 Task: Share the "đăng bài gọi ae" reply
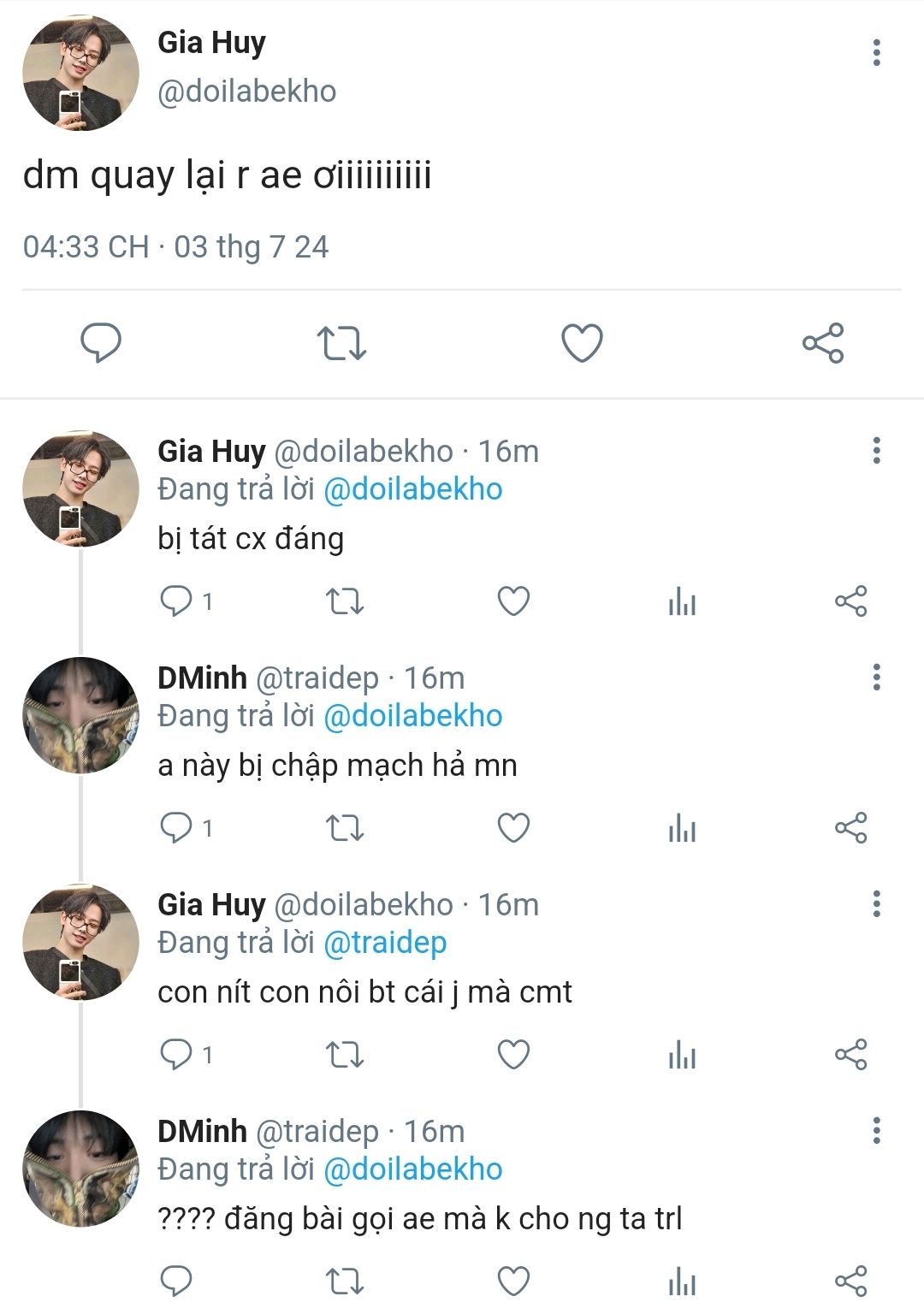(x=850, y=1281)
